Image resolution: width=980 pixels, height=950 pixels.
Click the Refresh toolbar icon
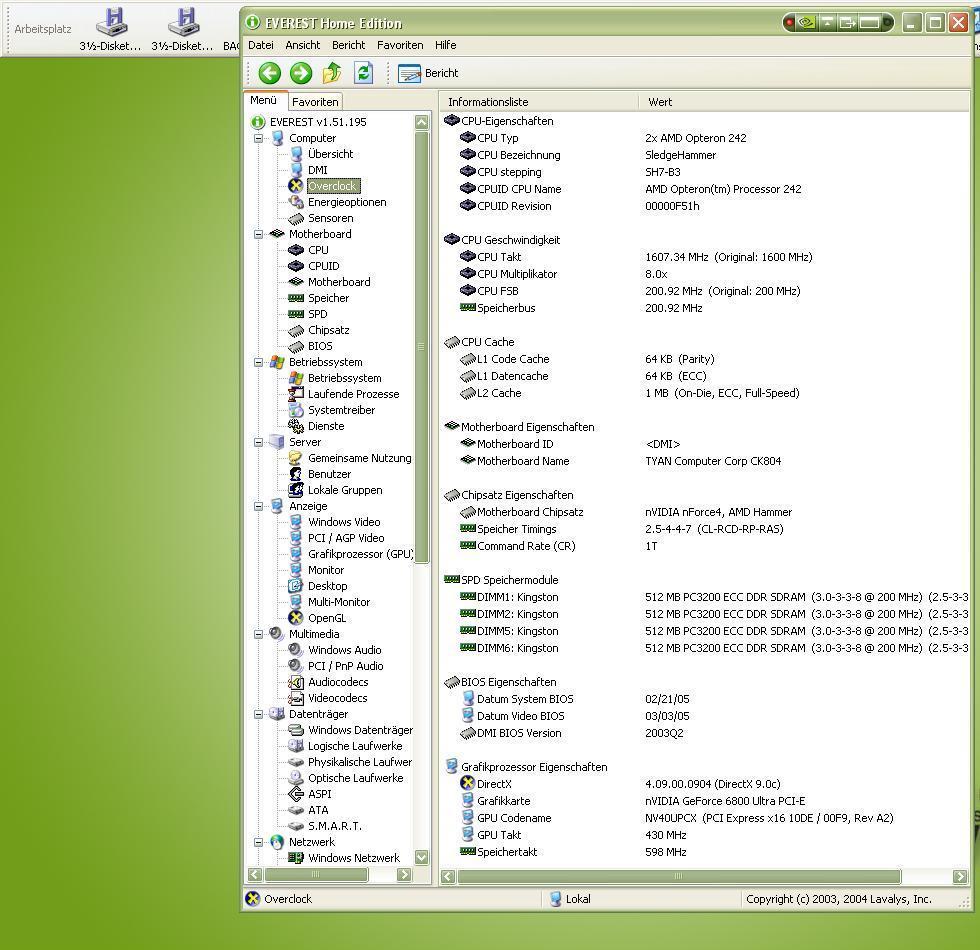(x=363, y=73)
